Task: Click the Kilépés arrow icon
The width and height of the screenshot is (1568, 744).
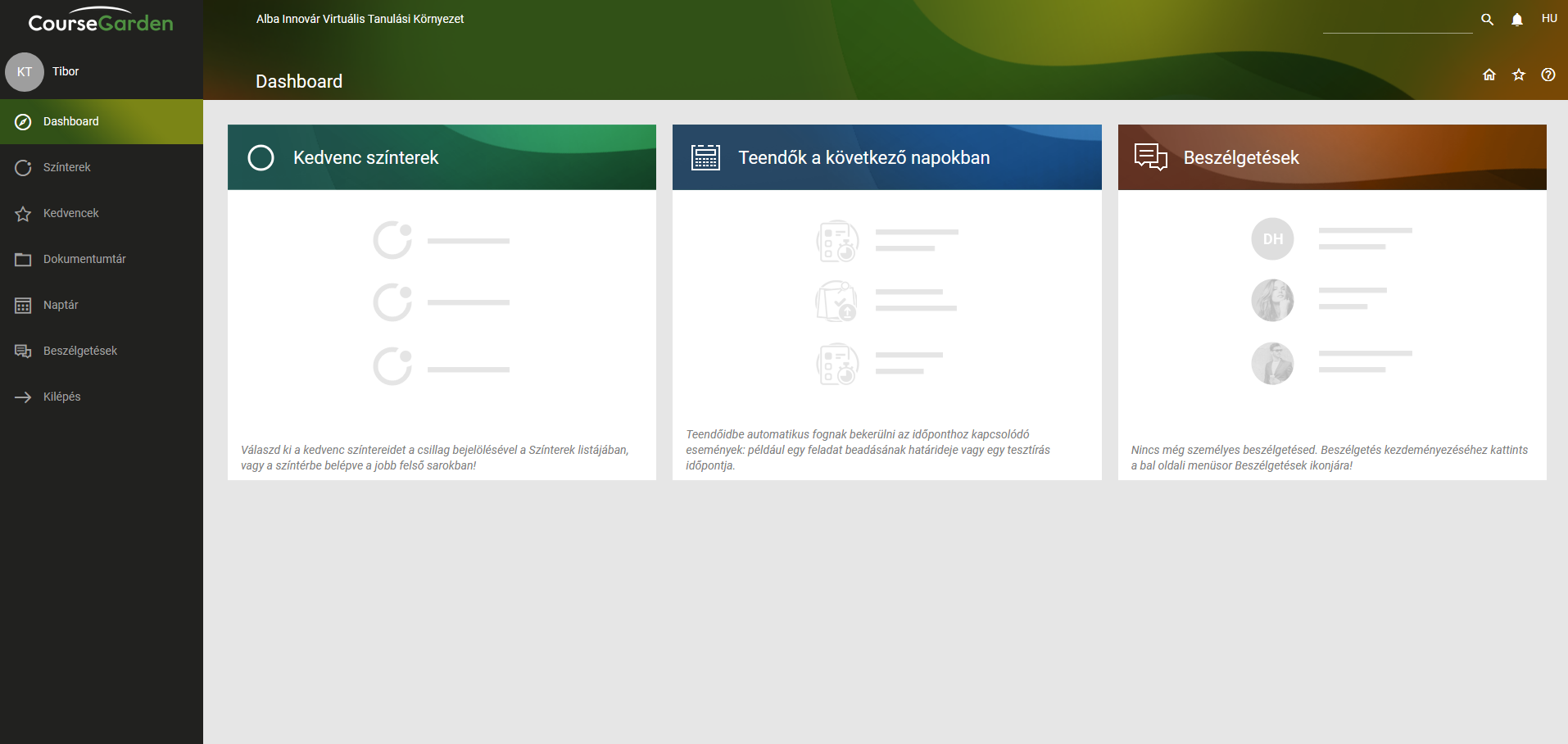Action: [23, 397]
